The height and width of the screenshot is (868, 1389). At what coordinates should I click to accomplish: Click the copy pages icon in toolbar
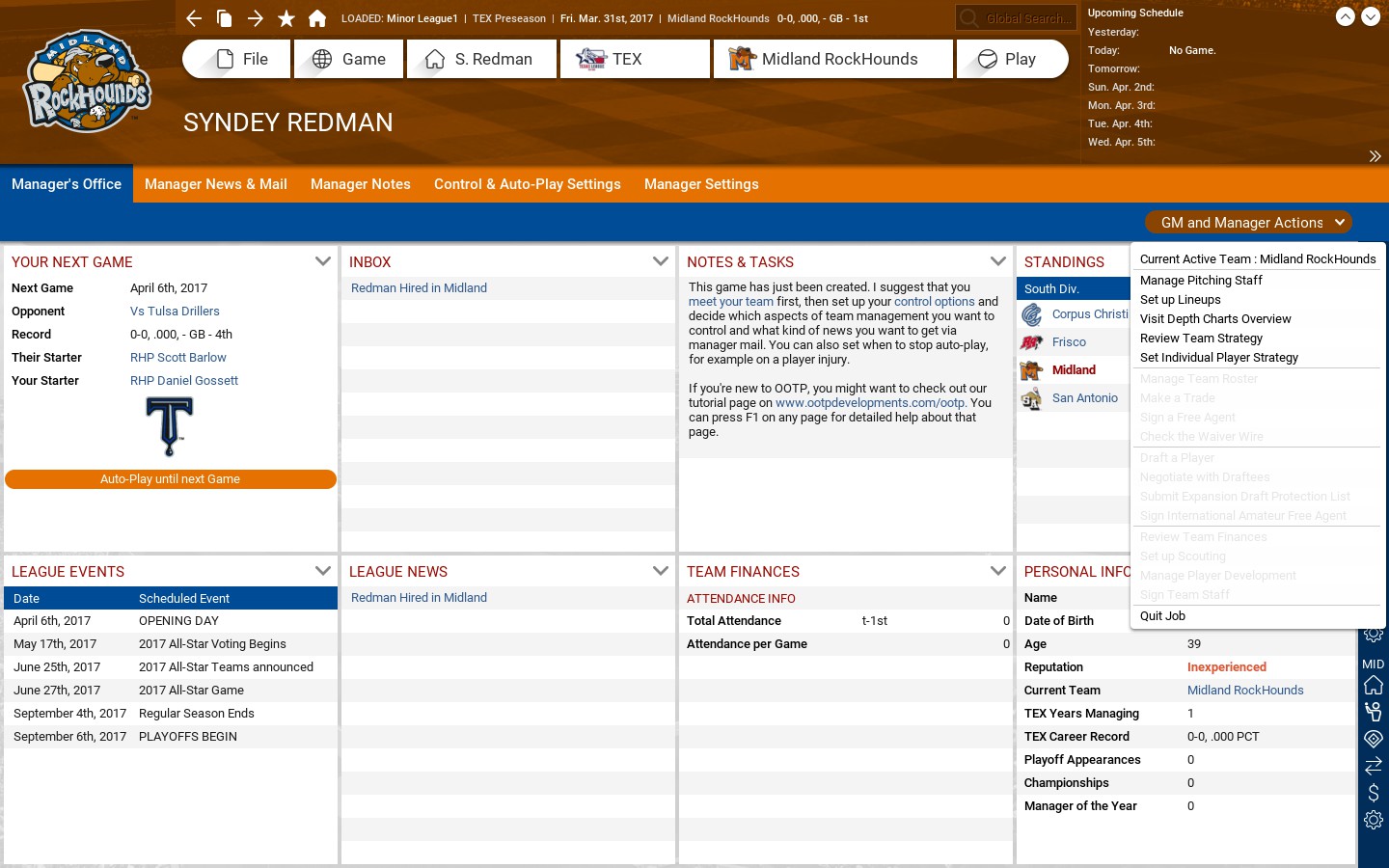click(225, 18)
